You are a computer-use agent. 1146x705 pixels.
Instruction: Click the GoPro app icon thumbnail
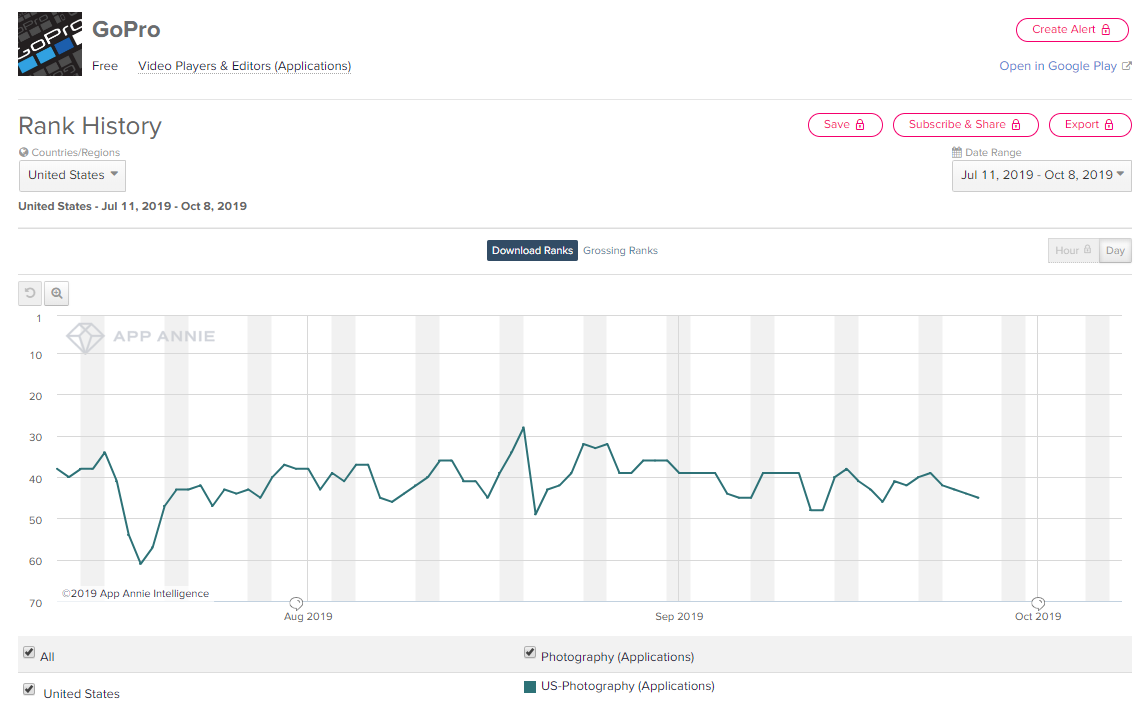coord(50,44)
